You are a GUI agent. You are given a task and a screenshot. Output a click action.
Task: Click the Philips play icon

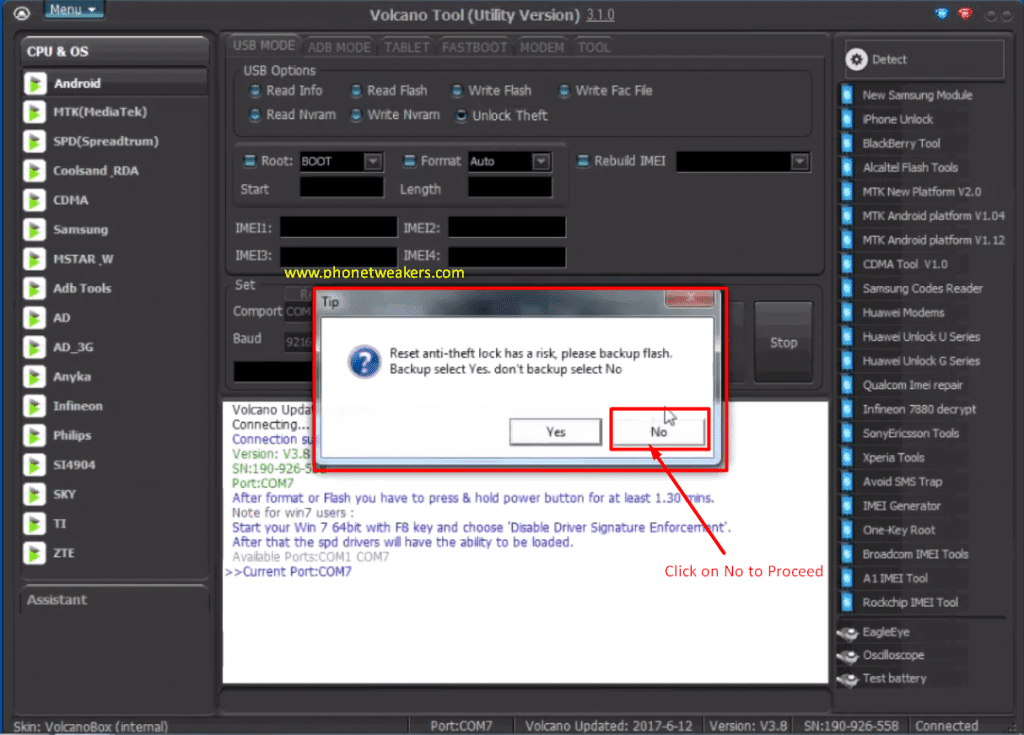[x=34, y=435]
